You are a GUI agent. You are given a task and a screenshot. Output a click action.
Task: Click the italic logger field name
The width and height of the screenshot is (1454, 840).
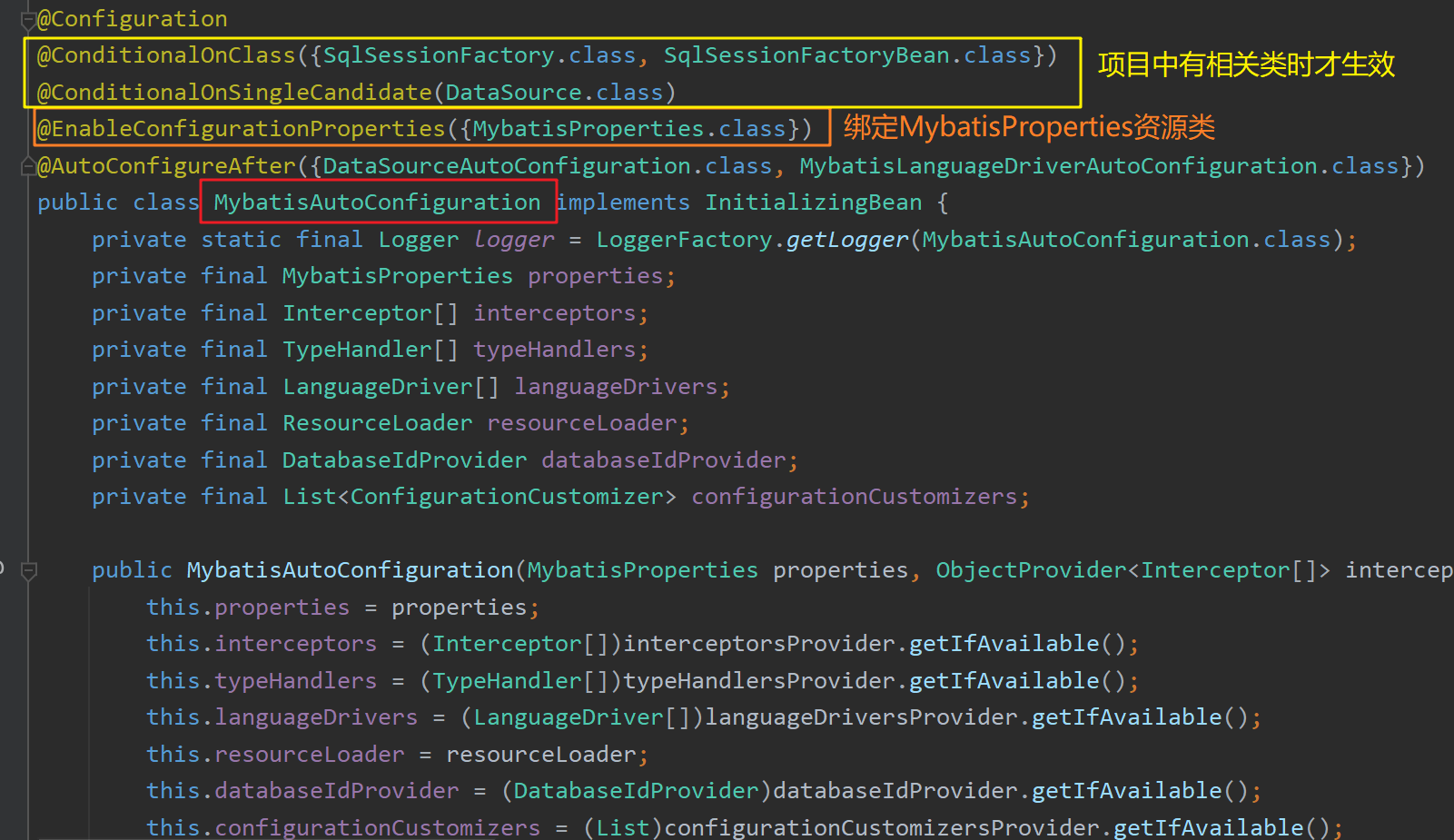(x=514, y=240)
